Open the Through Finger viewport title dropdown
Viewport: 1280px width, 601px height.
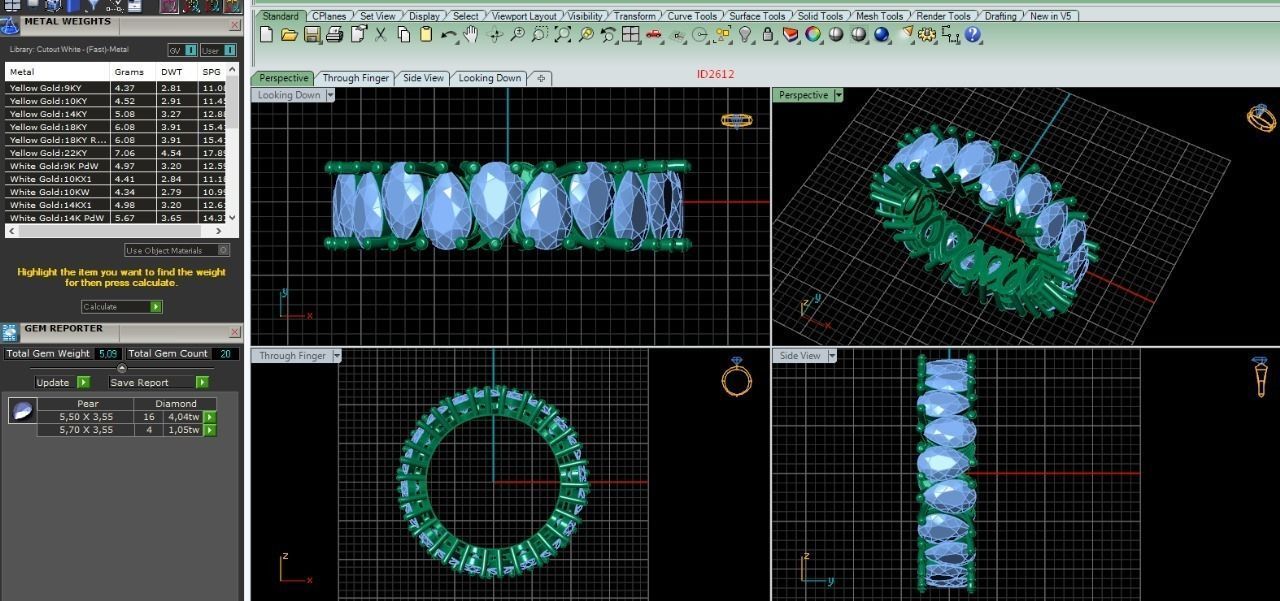[337, 355]
